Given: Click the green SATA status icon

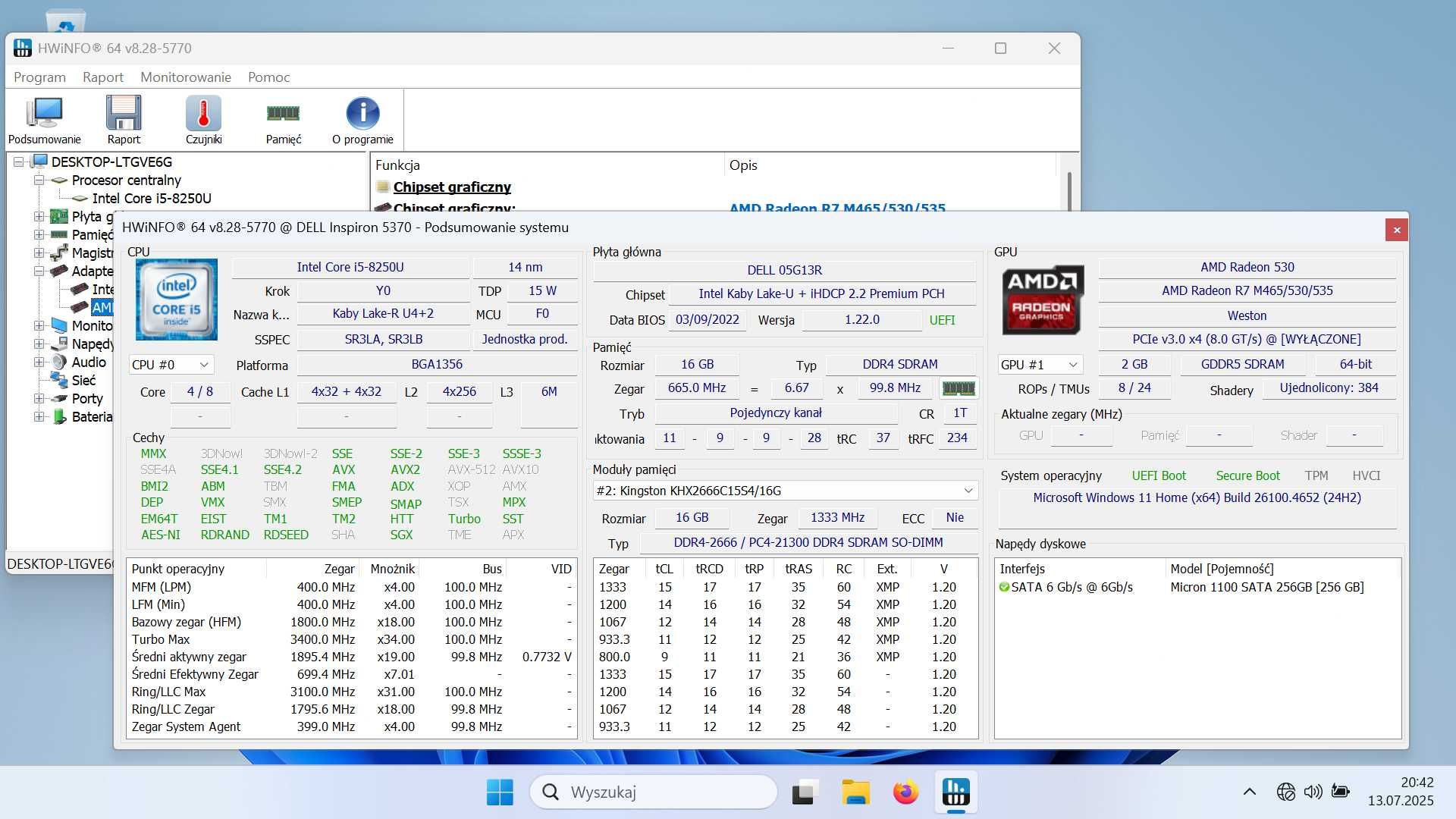Looking at the screenshot, I should coord(1005,588).
